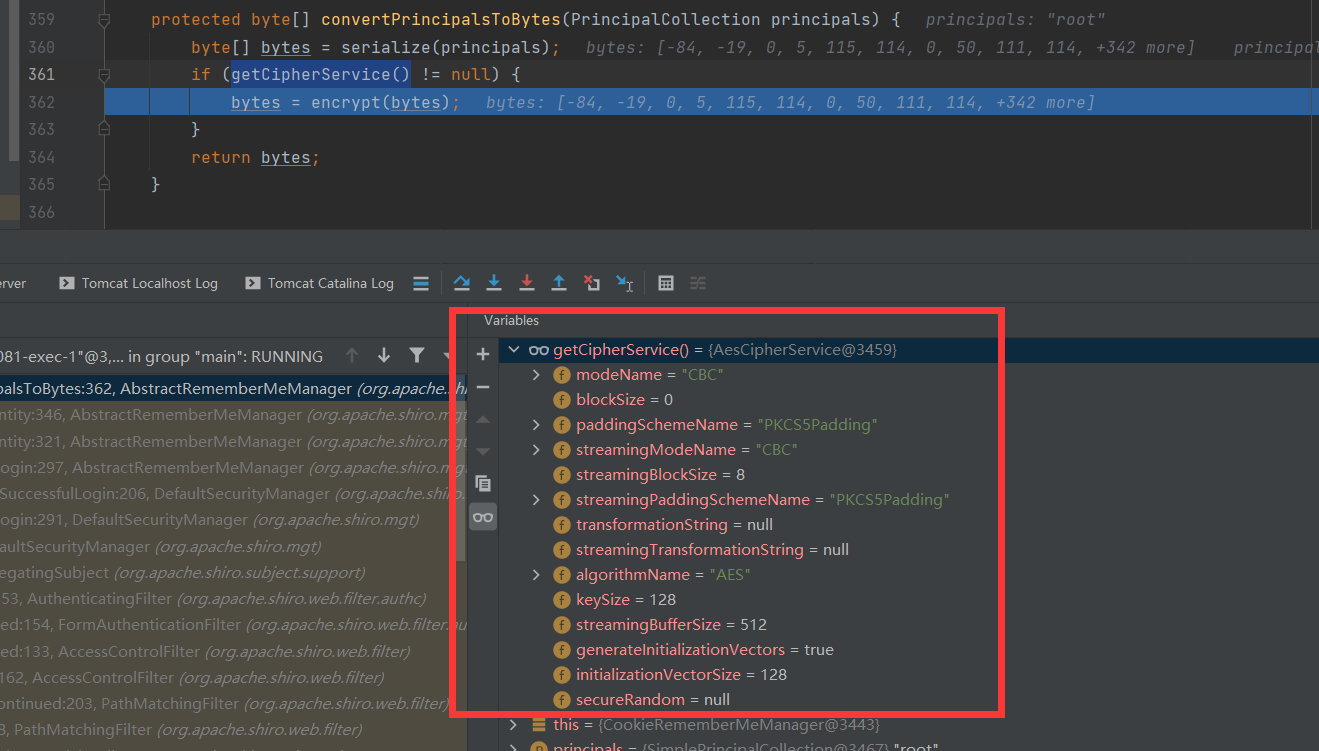The height and width of the screenshot is (751, 1319).
Task: Click the highlighted getCipherService() call in code
Action: [321, 74]
